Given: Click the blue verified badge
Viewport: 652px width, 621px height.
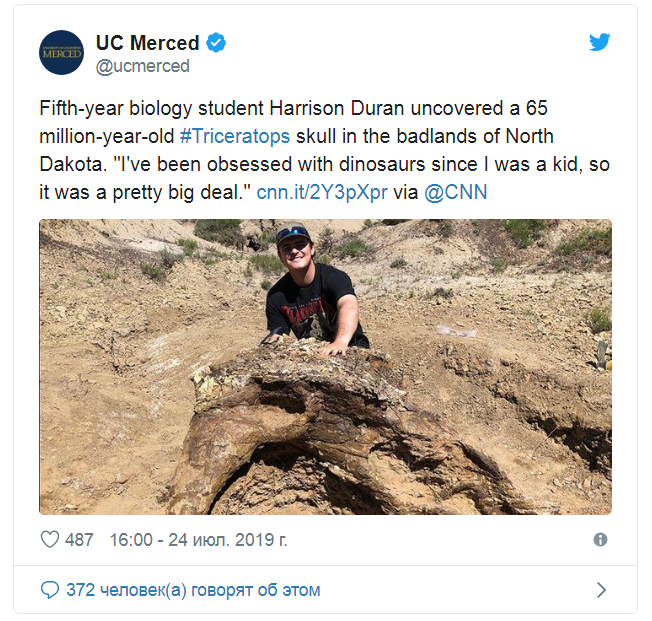Looking at the screenshot, I should 216,43.
